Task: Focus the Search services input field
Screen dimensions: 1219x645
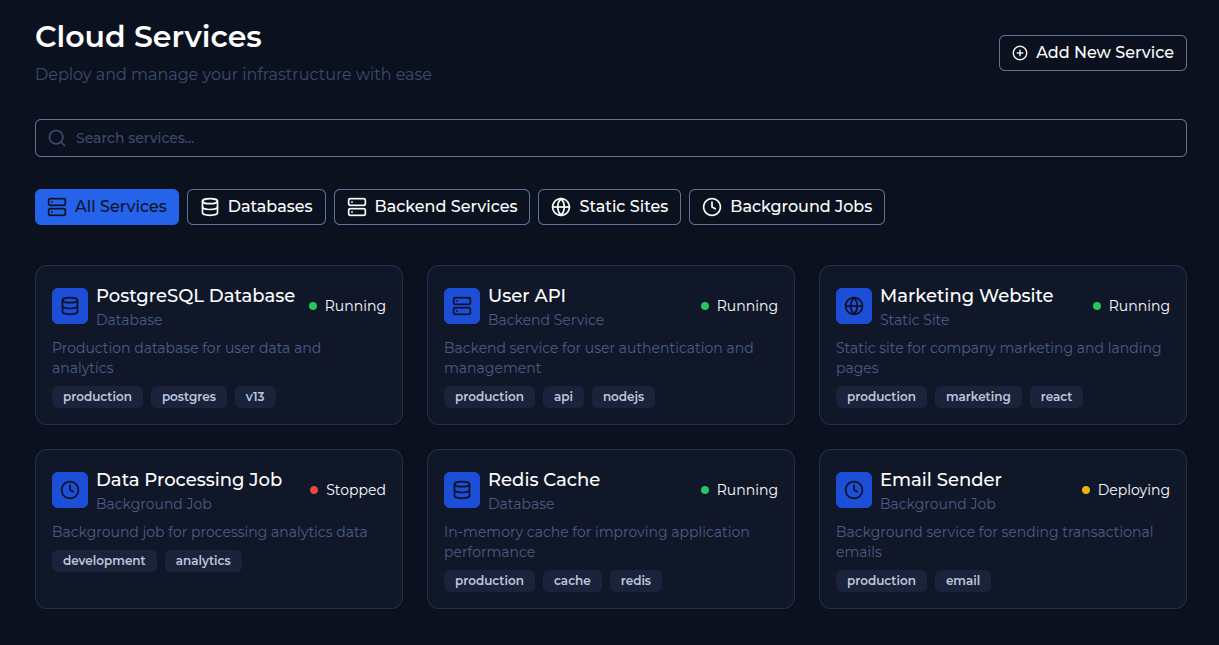Action: (x=620, y=138)
